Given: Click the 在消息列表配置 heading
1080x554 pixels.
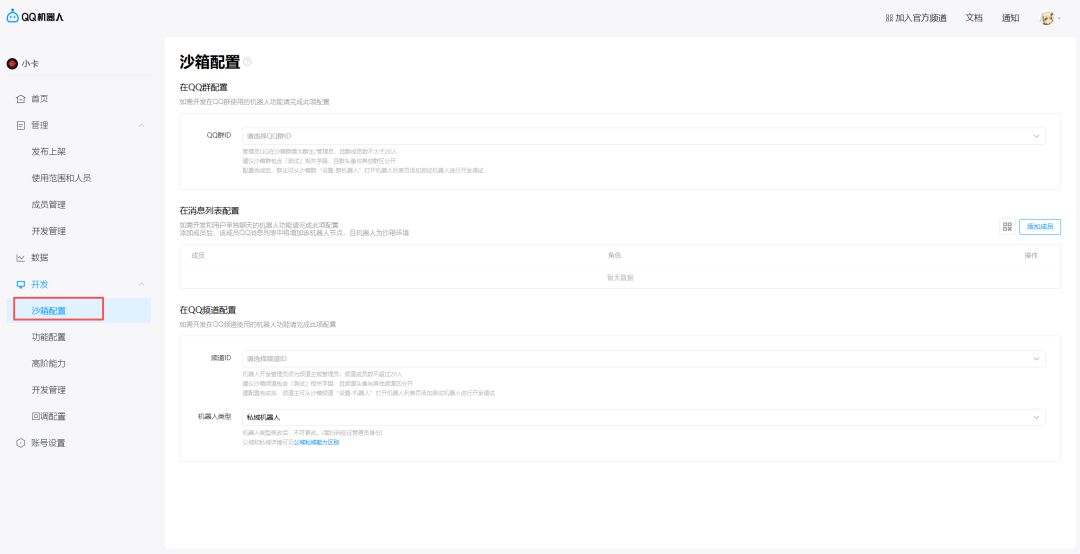Looking at the screenshot, I should (209, 210).
